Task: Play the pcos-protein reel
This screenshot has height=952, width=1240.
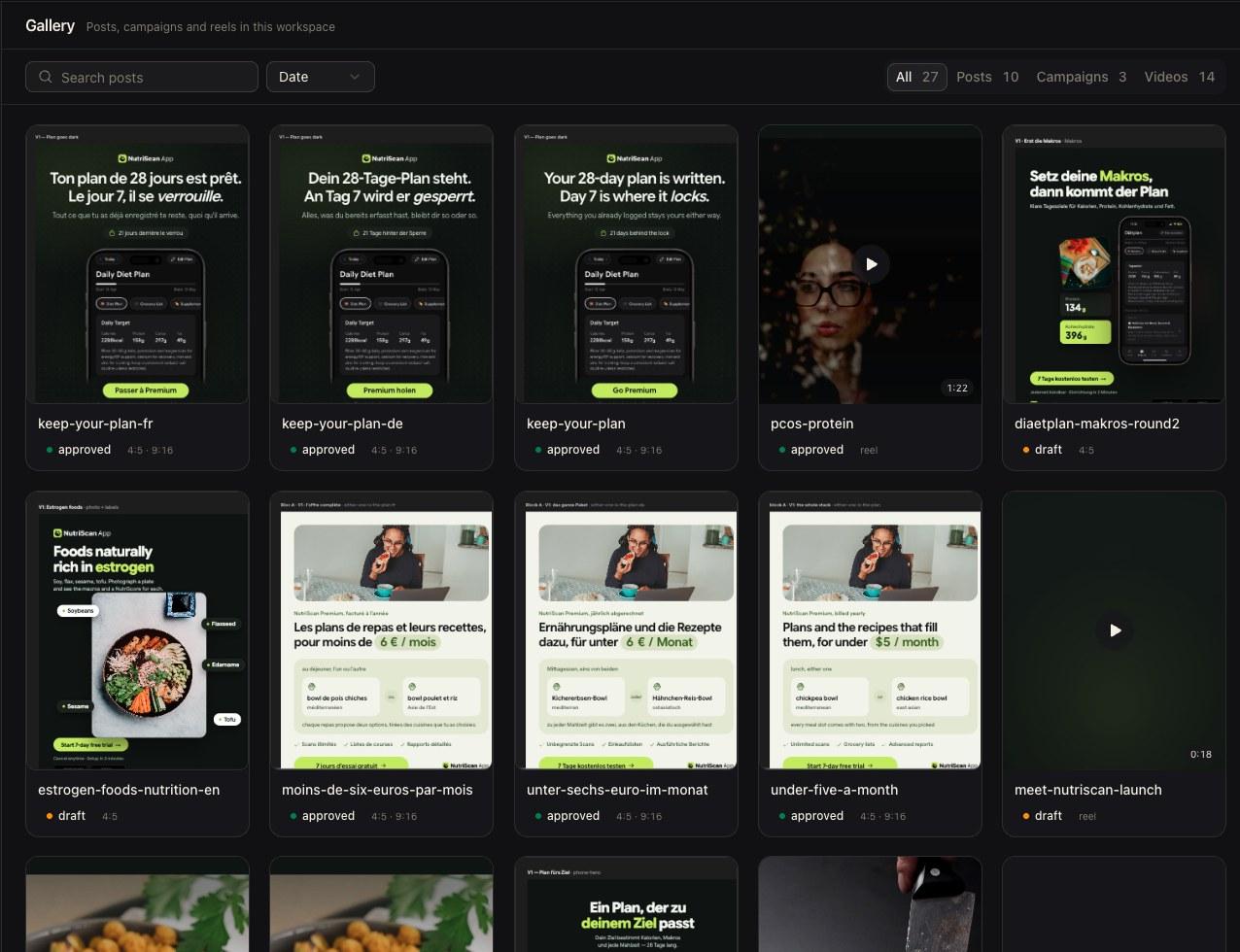Action: pos(871,264)
